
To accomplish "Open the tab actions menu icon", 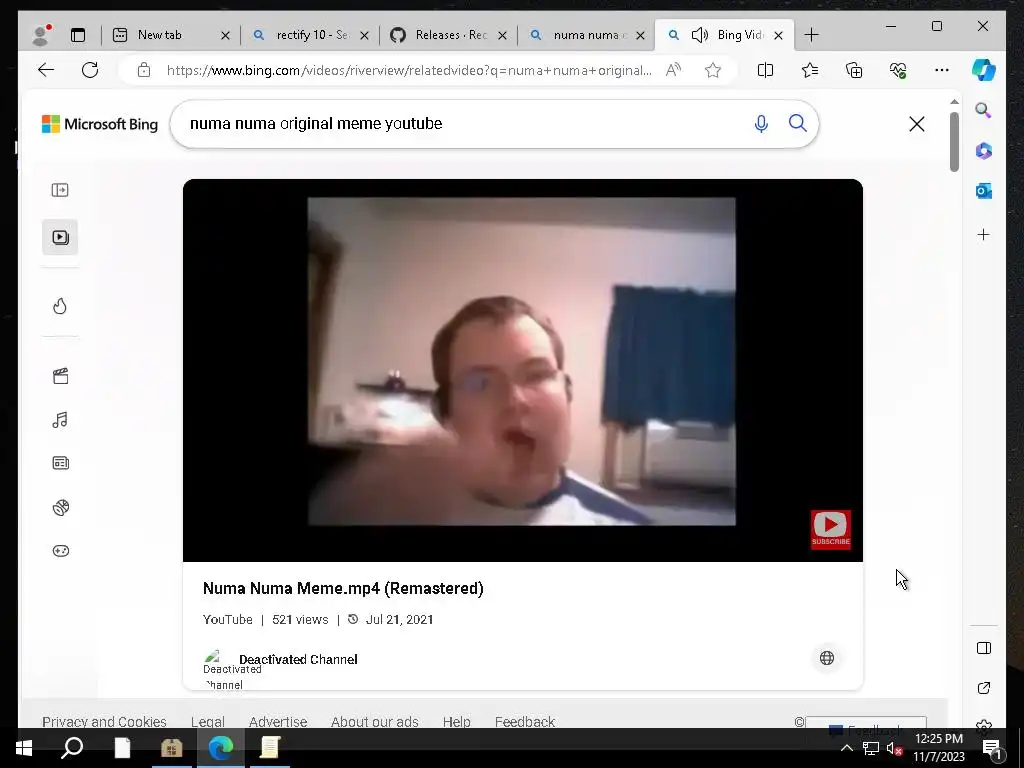I will (78, 35).
